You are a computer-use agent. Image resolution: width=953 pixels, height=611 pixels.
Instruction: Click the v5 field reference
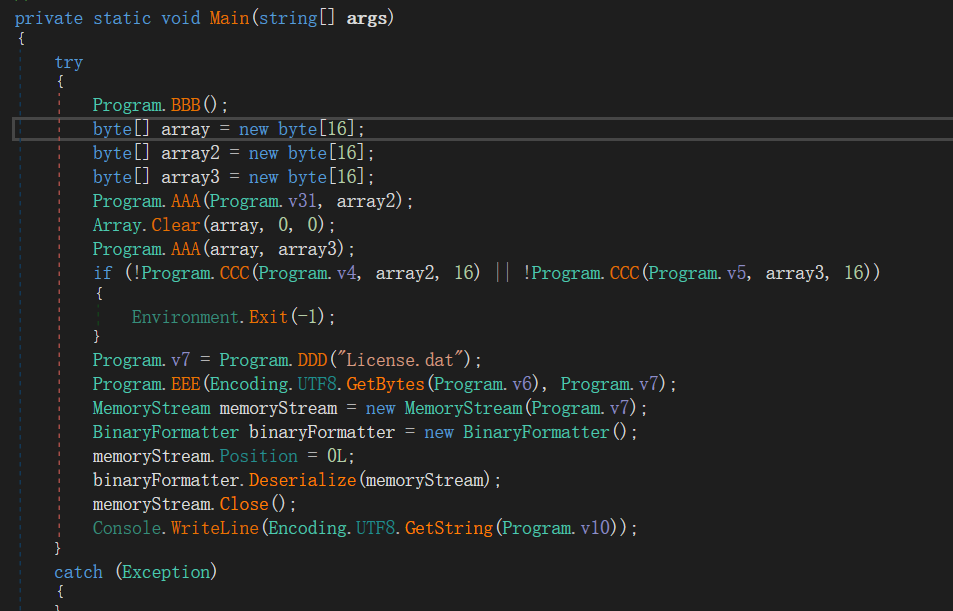737,273
